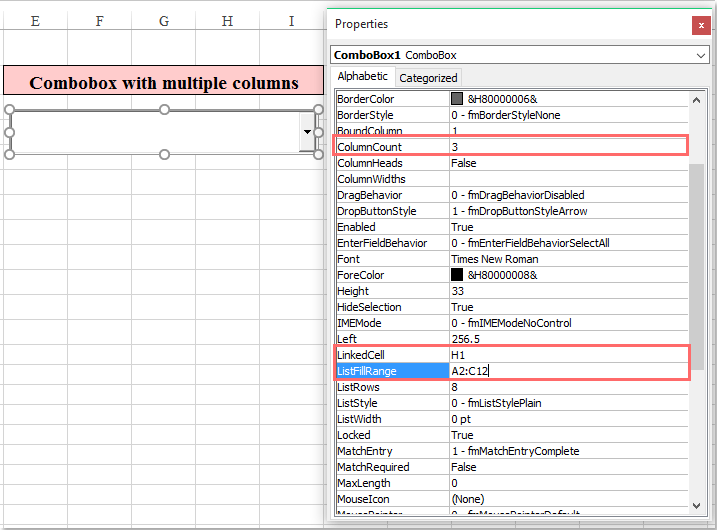Click the top-left resize handle of the combobox
This screenshot has width=717, height=530.
click(10, 110)
